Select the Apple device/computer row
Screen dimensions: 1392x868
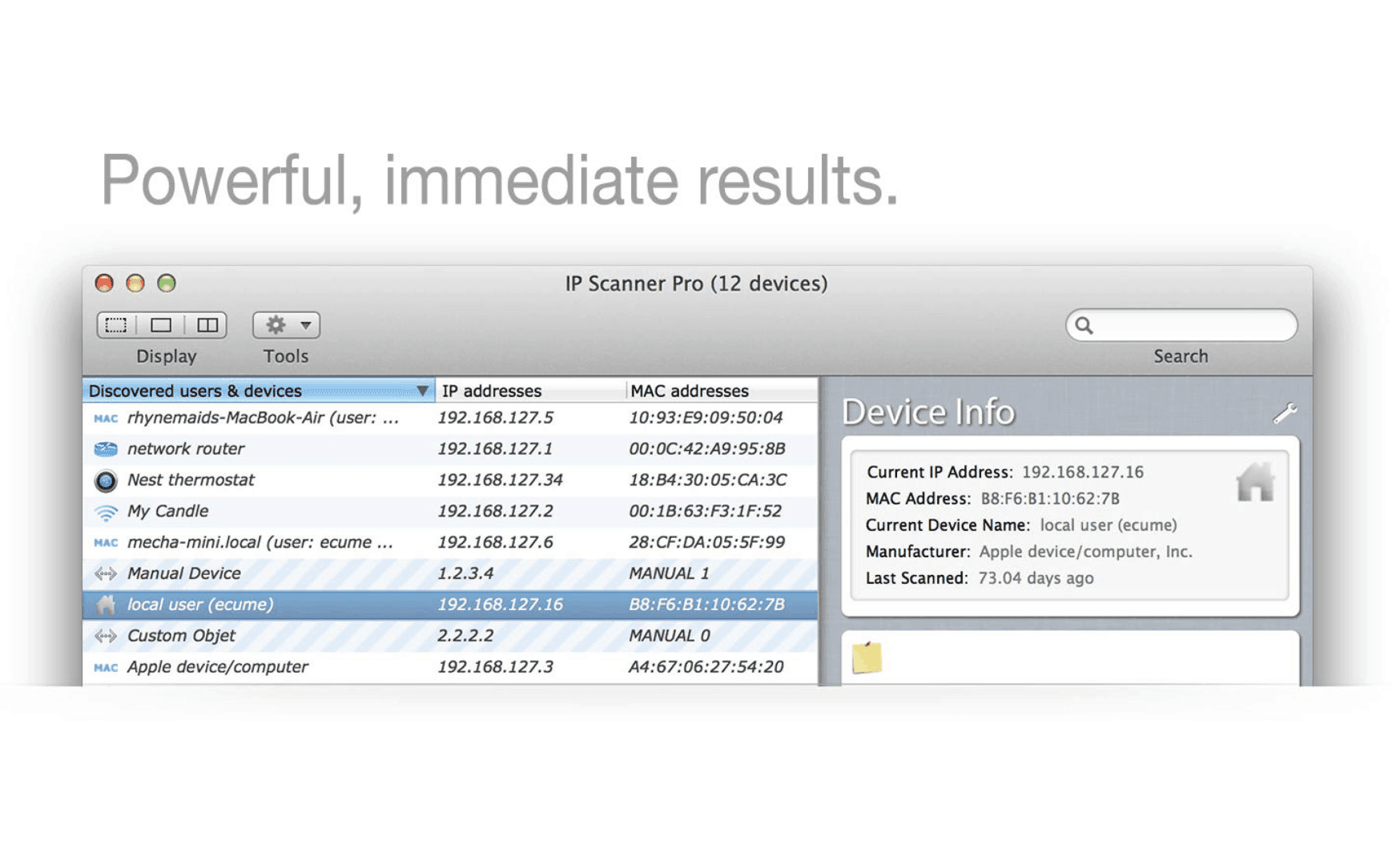coord(450,667)
